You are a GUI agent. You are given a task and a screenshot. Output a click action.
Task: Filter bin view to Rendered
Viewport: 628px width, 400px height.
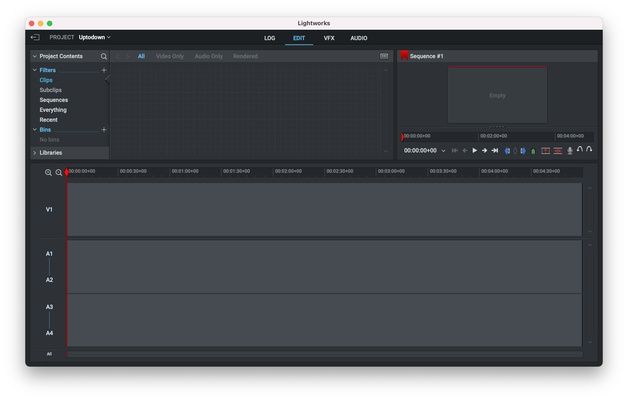pyautogui.click(x=245, y=56)
